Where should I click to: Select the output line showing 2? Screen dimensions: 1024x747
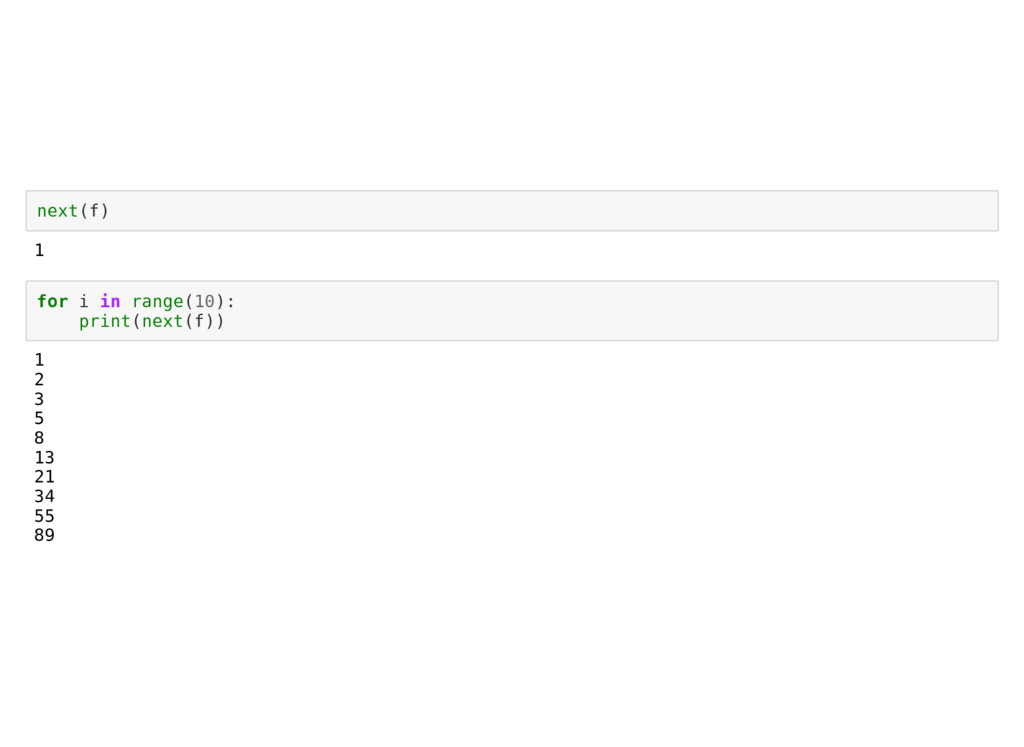pos(39,379)
